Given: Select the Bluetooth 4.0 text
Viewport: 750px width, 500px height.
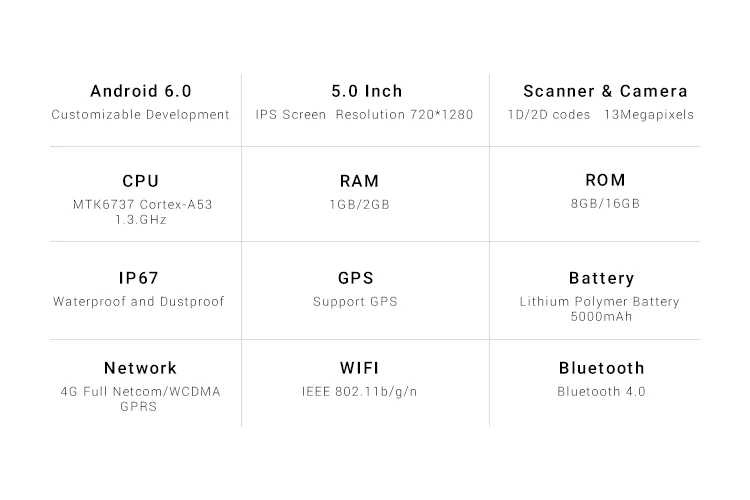Looking at the screenshot, I should pos(601,392).
